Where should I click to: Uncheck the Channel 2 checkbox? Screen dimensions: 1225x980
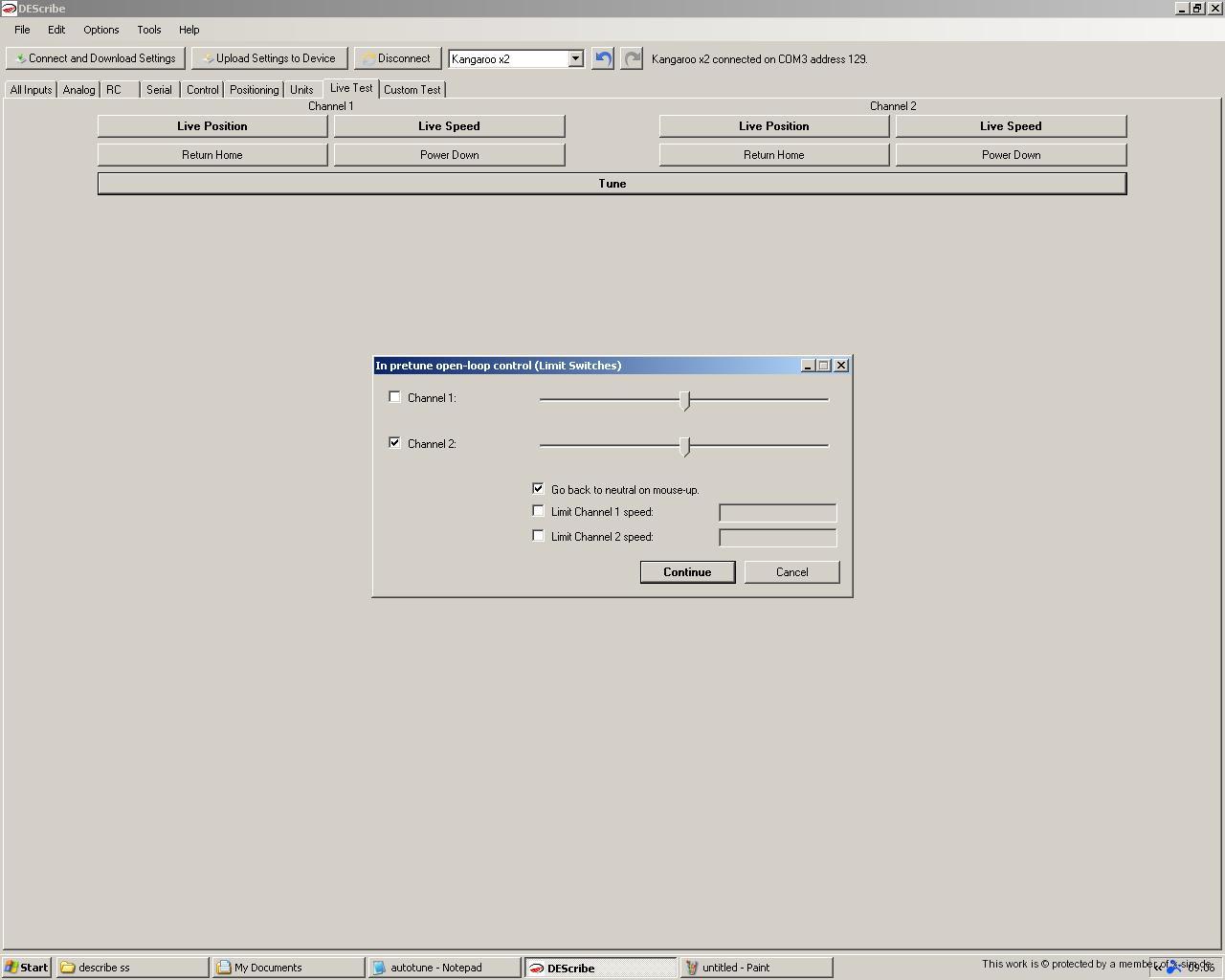tap(394, 443)
